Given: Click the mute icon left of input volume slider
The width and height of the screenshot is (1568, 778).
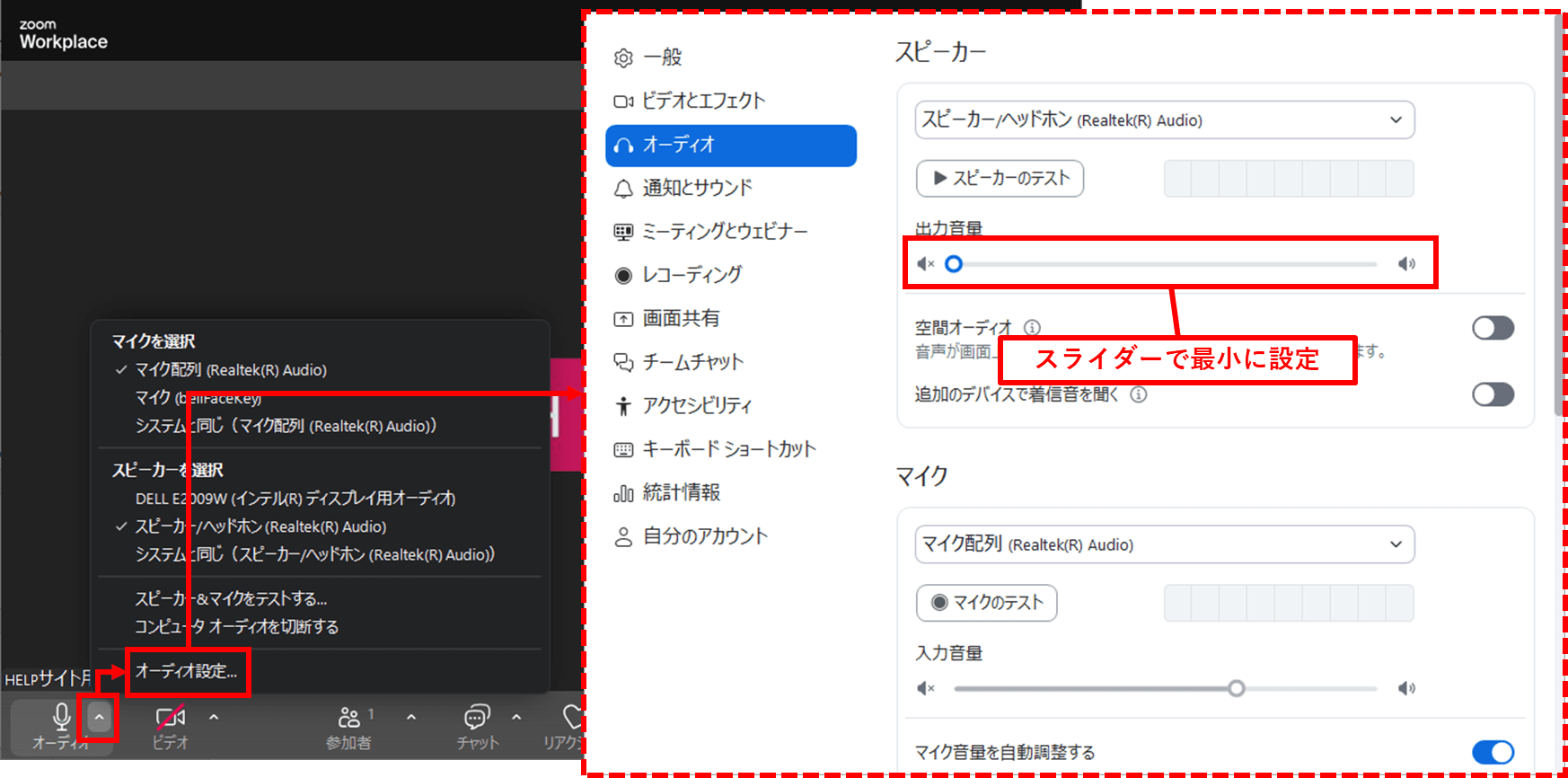Looking at the screenshot, I should click(926, 688).
